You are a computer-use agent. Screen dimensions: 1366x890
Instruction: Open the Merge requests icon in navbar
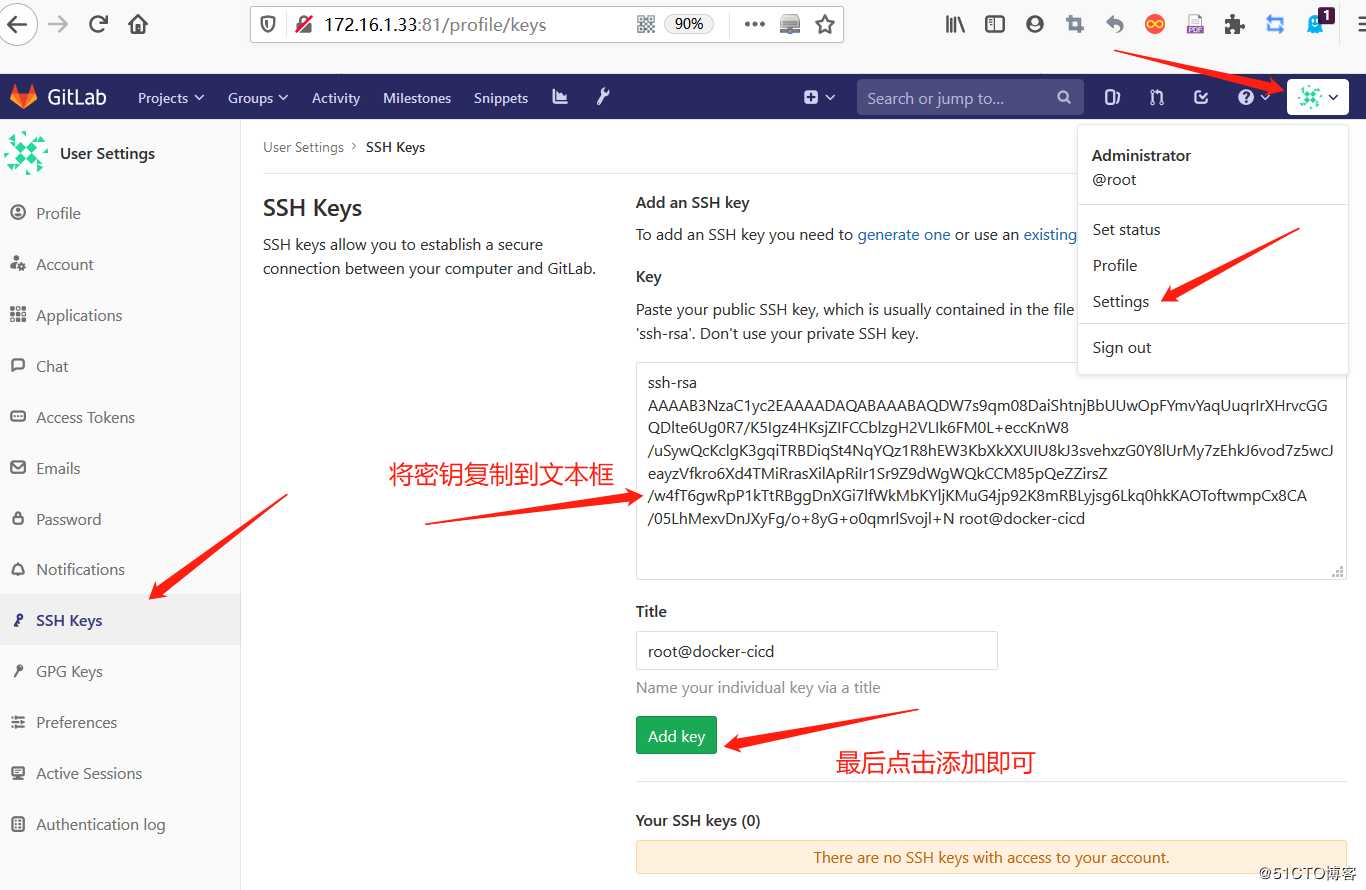pyautogui.click(x=1157, y=97)
